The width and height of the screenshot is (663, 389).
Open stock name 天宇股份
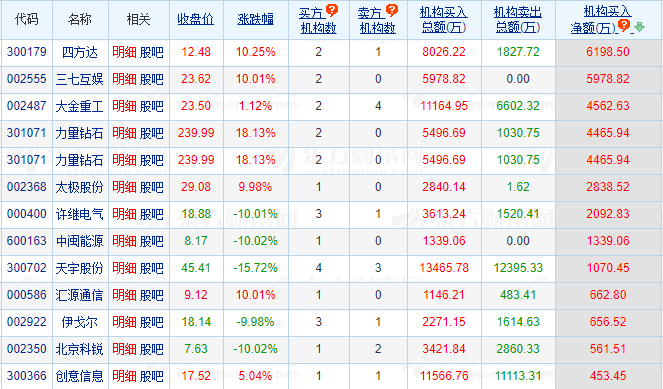(79, 268)
